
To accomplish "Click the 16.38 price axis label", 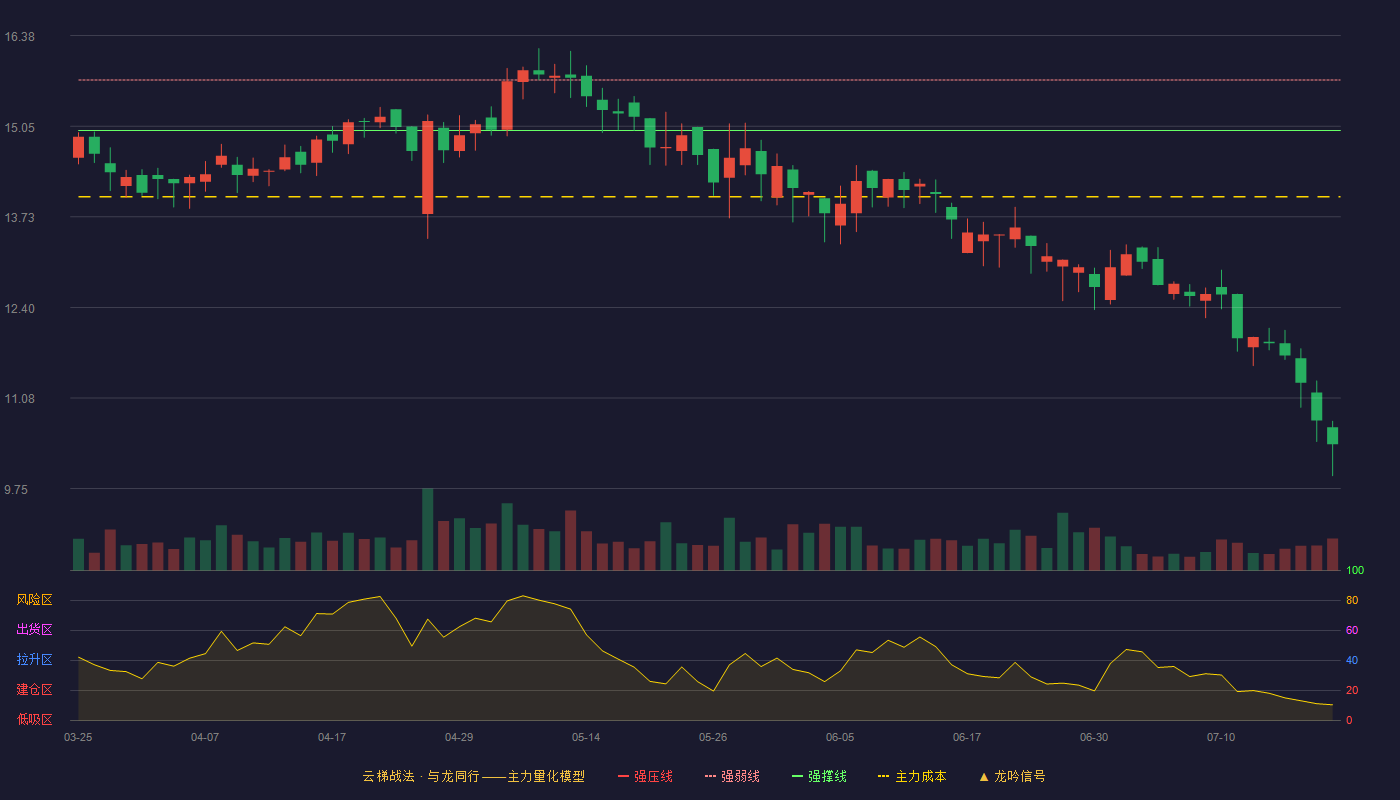I will pyautogui.click(x=20, y=37).
